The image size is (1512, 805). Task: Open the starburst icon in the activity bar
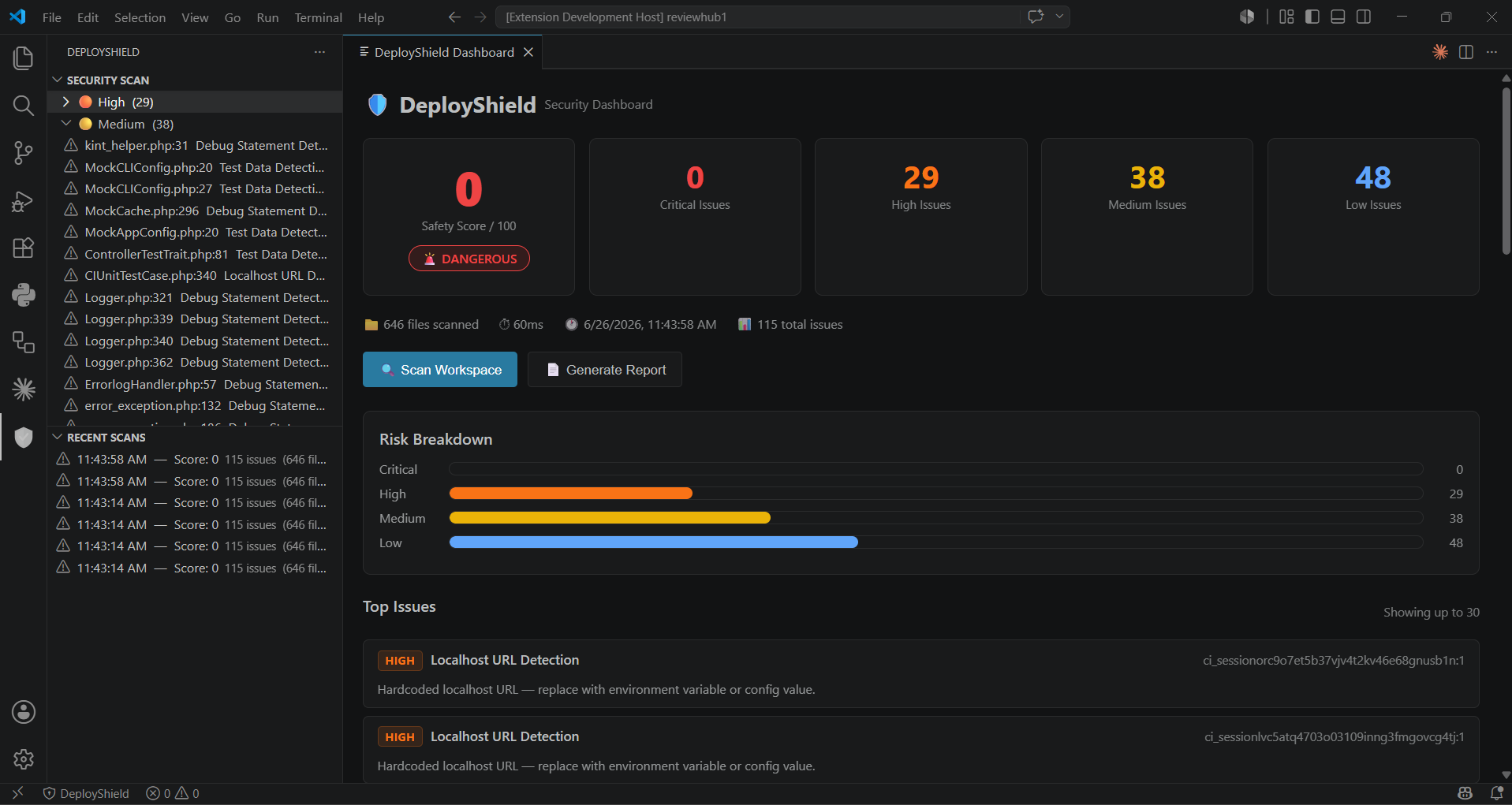coord(24,389)
